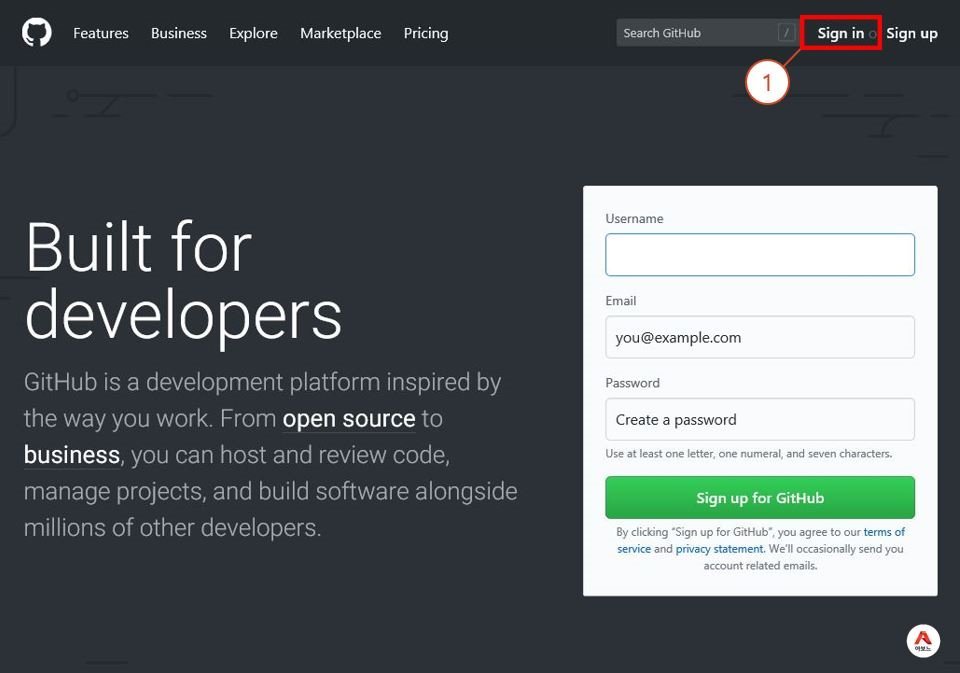Viewport: 960px width, 673px height.
Task: Follow the business link in description
Action: 72,455
